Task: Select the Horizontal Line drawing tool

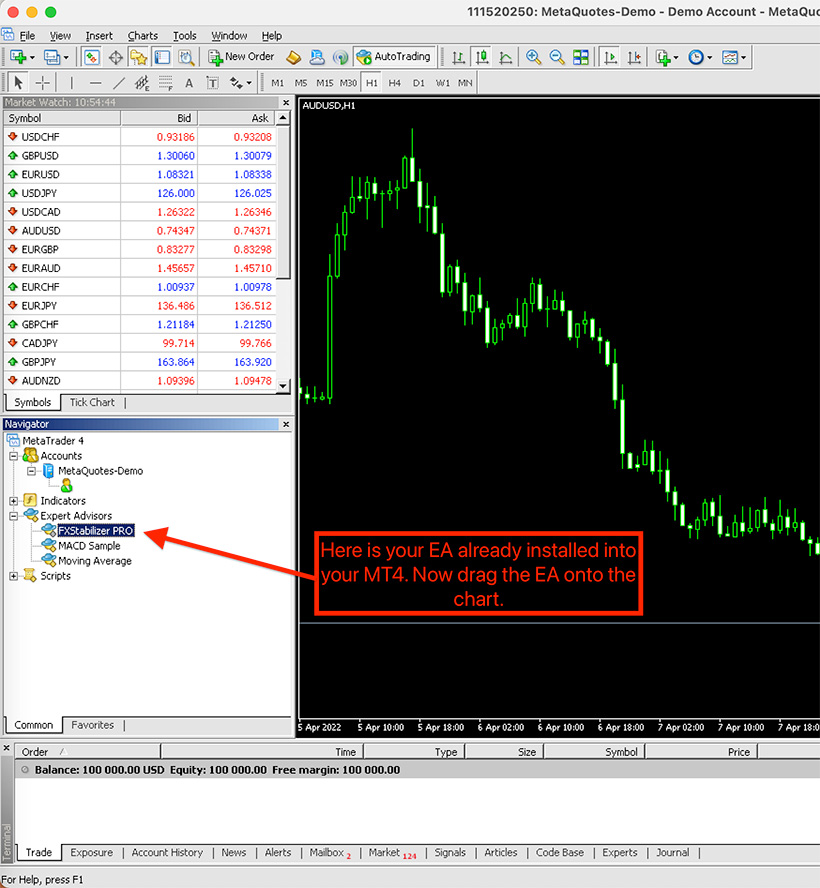Action: pyautogui.click(x=95, y=83)
